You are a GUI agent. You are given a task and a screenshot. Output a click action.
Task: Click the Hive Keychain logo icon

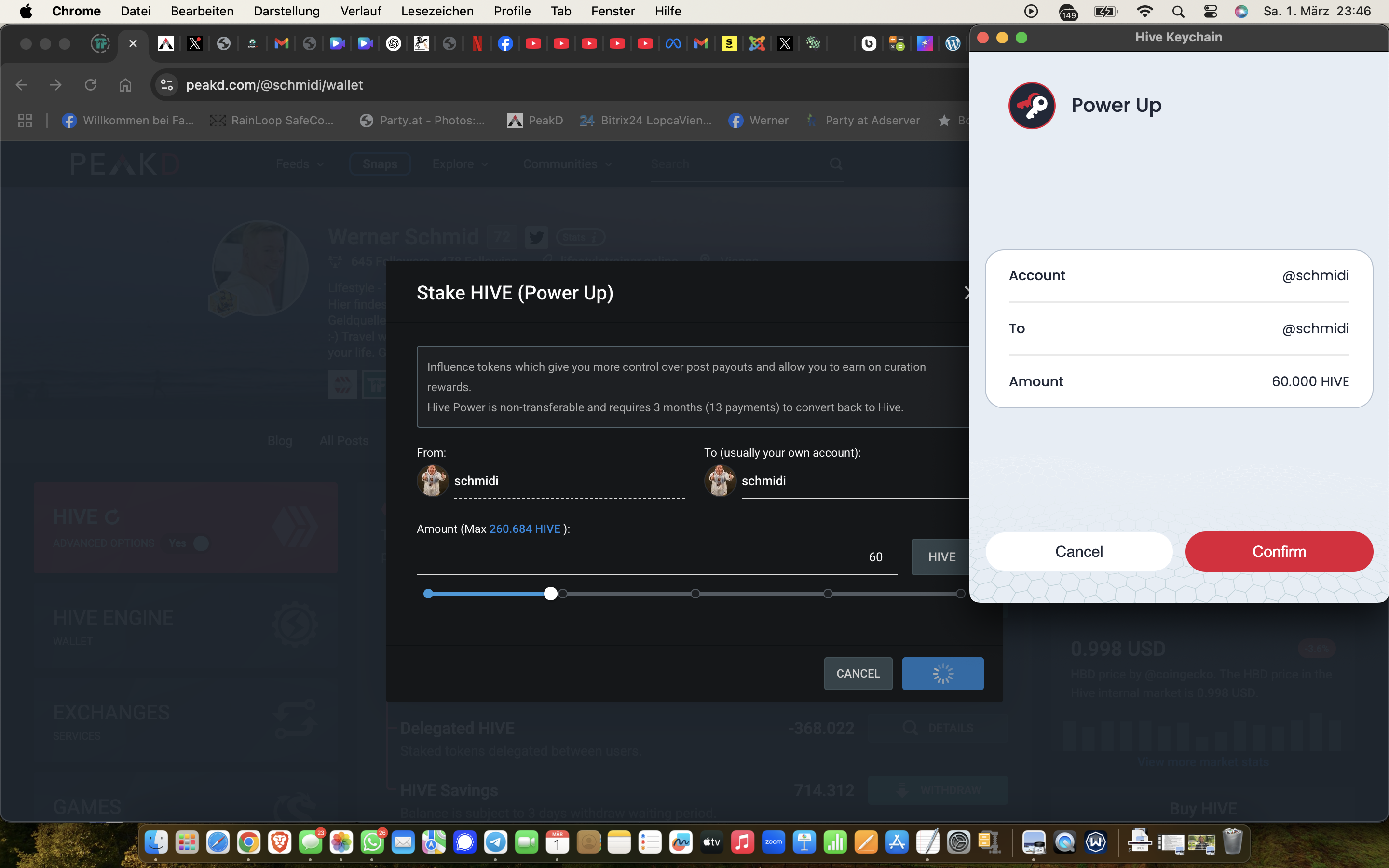[1032, 105]
